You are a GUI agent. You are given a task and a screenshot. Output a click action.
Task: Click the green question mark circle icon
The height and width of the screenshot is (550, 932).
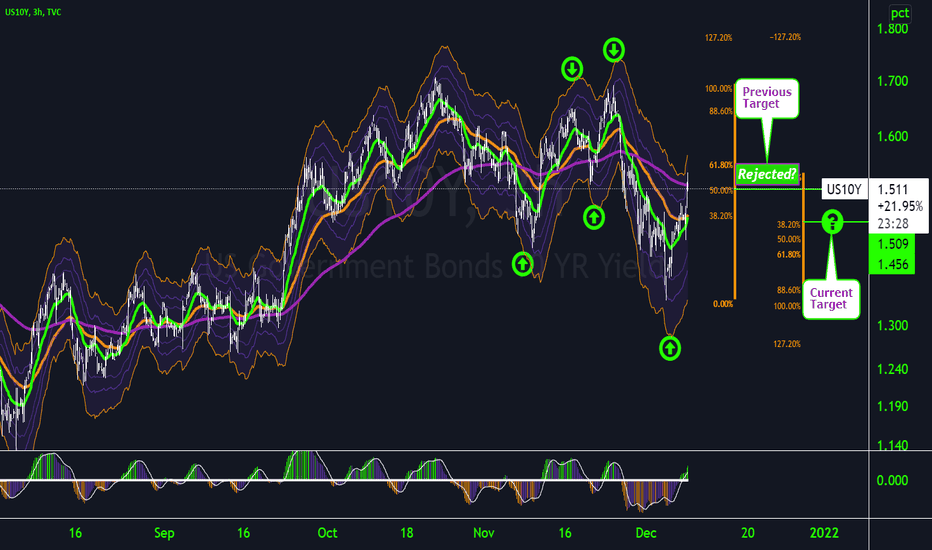tap(832, 222)
